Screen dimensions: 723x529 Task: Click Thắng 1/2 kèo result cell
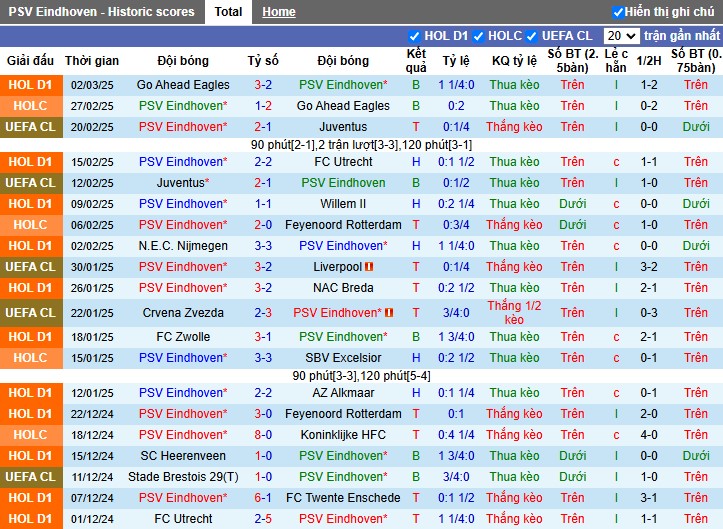[x=514, y=313]
